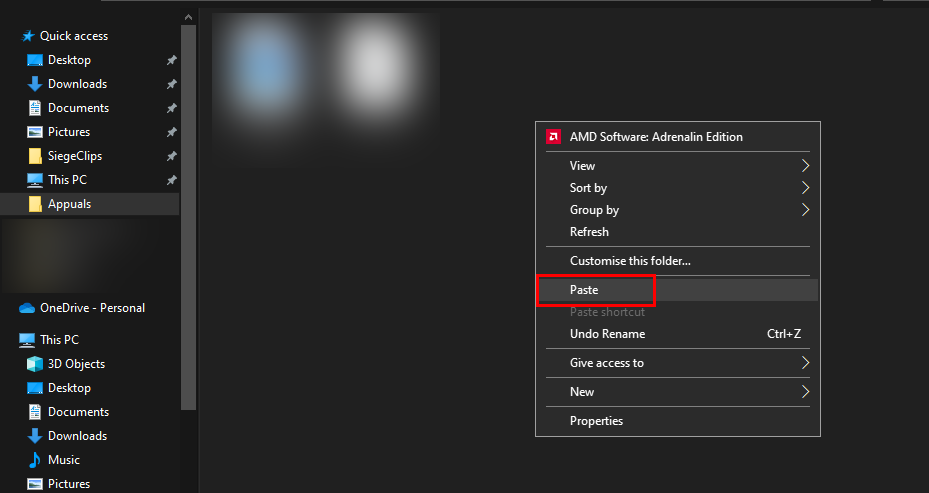This screenshot has width=929, height=493.
Task: Select the SiegeClips folder icon
Action: pyautogui.click(x=35, y=156)
